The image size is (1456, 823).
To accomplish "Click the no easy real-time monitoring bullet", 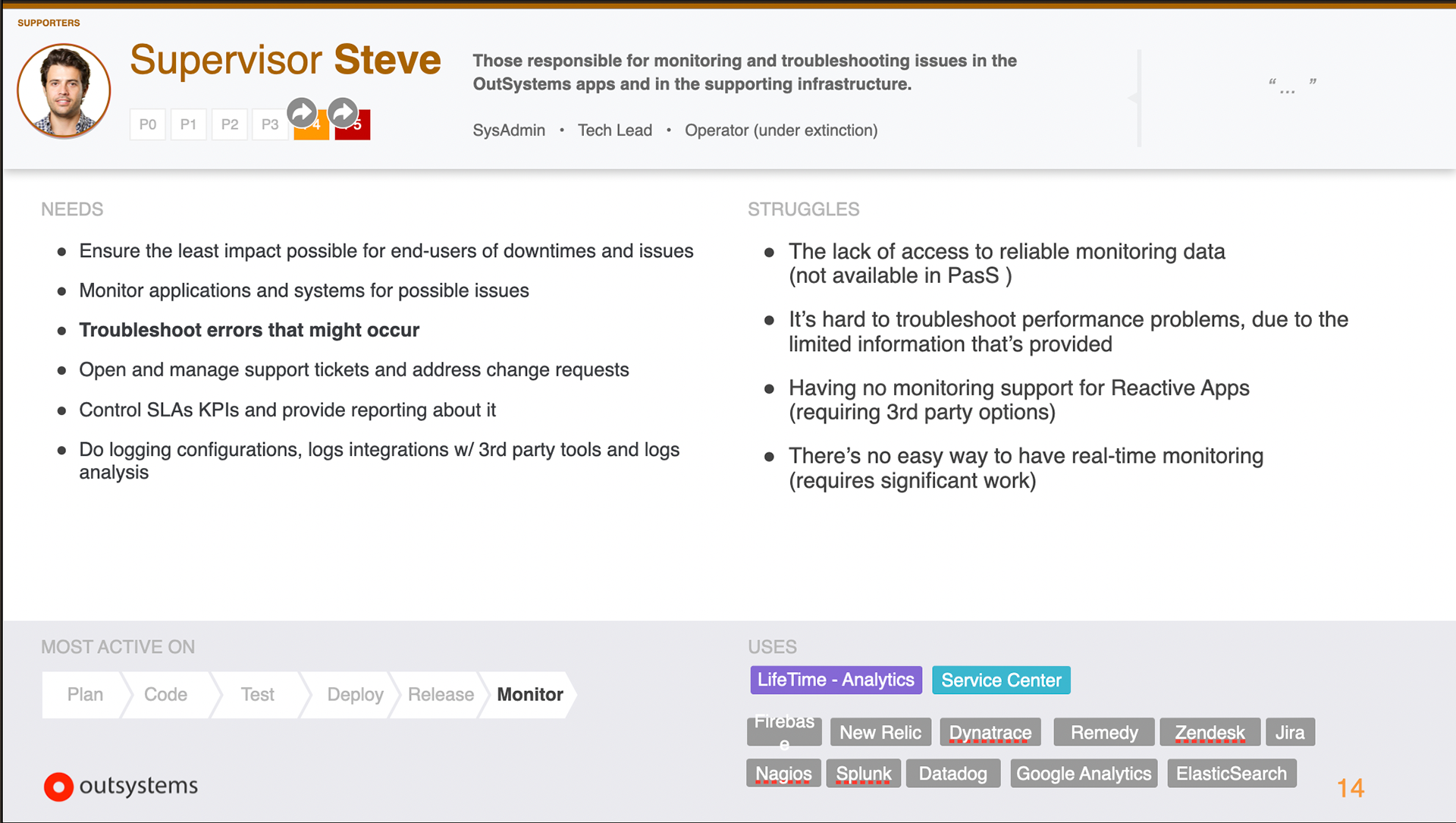I will coord(1026,468).
